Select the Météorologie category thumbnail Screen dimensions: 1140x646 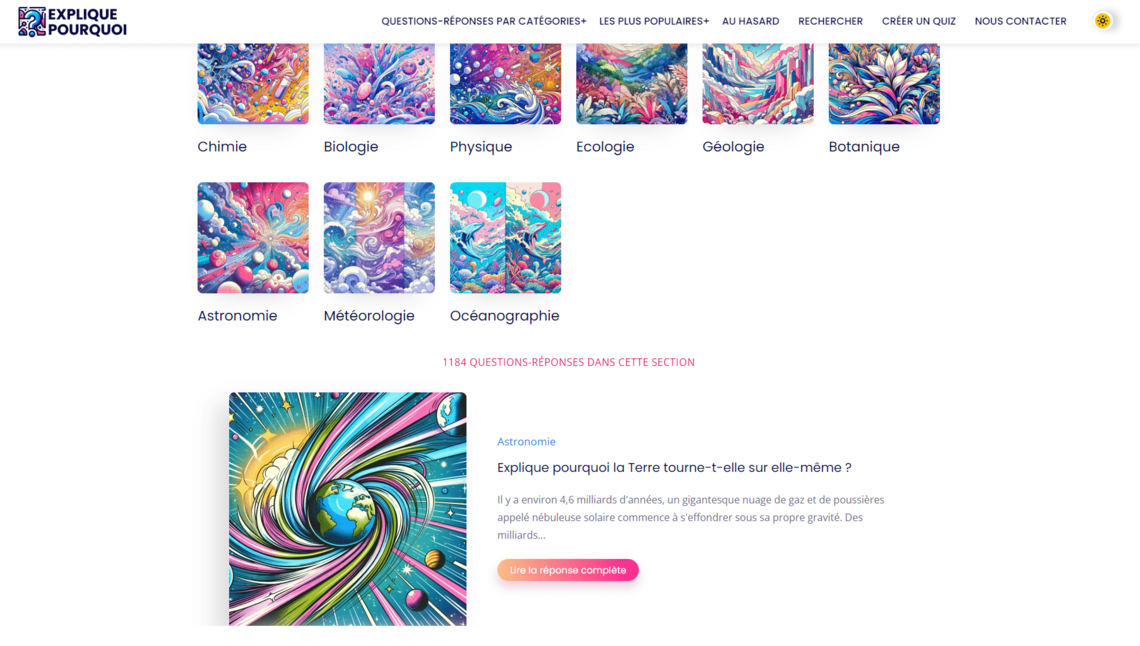(379, 238)
